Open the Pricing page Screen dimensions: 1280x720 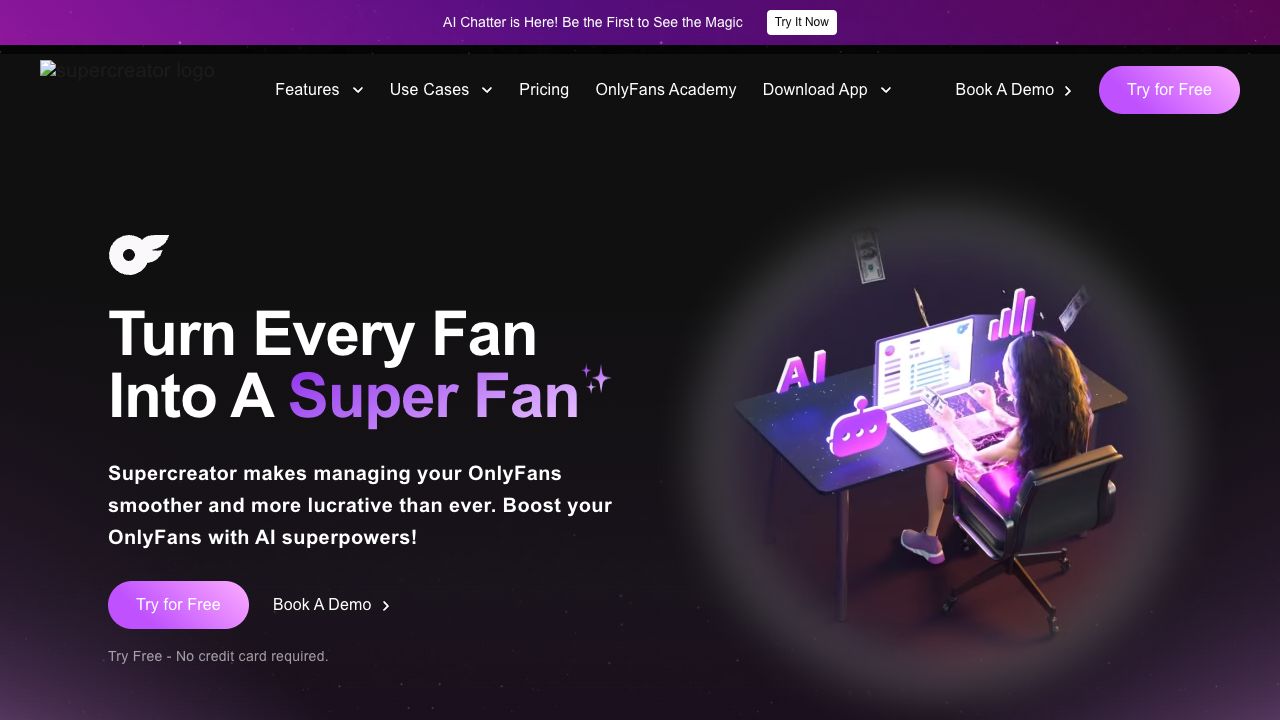click(544, 90)
